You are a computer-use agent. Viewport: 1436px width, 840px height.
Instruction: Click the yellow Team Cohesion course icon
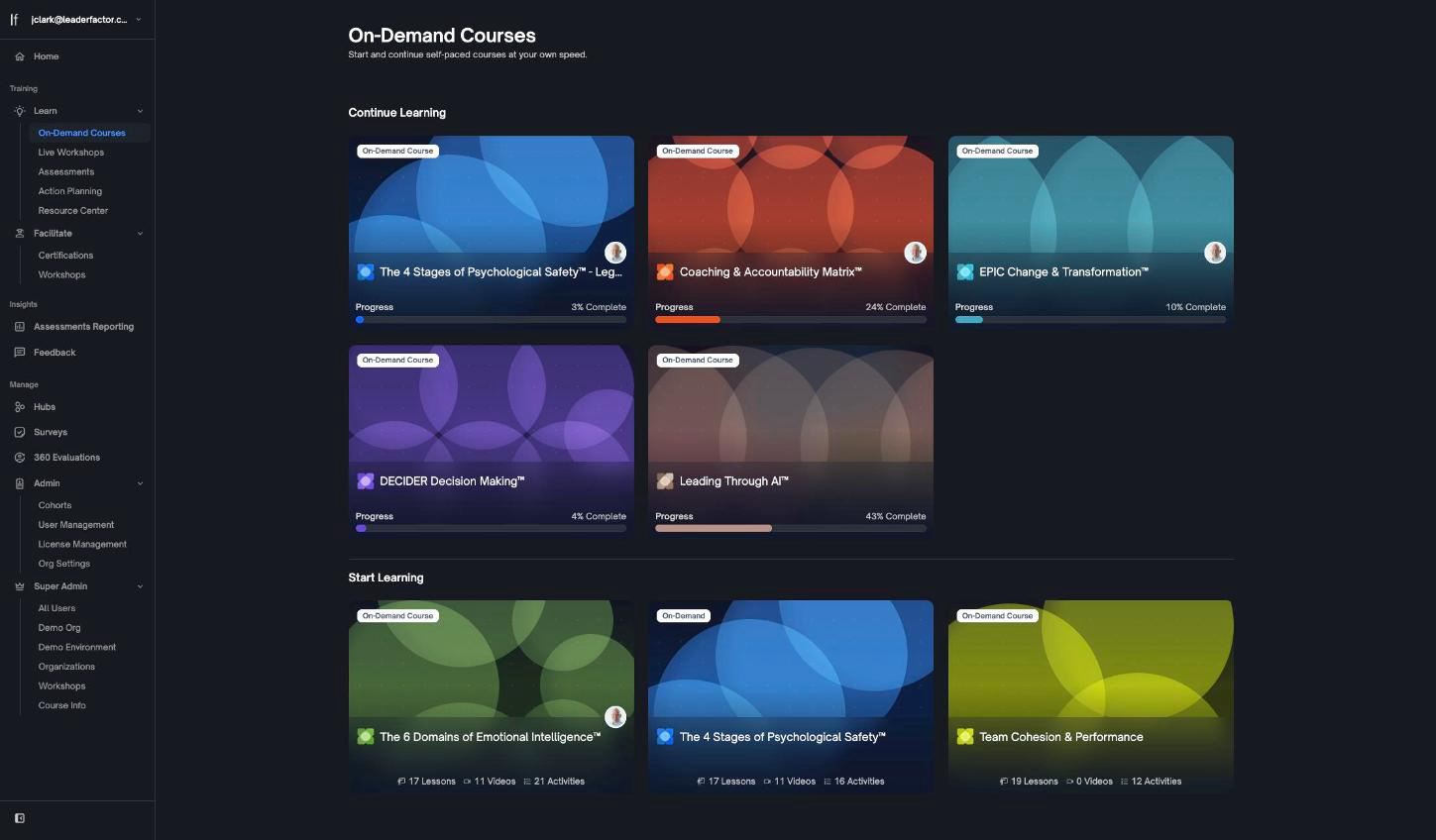964,737
